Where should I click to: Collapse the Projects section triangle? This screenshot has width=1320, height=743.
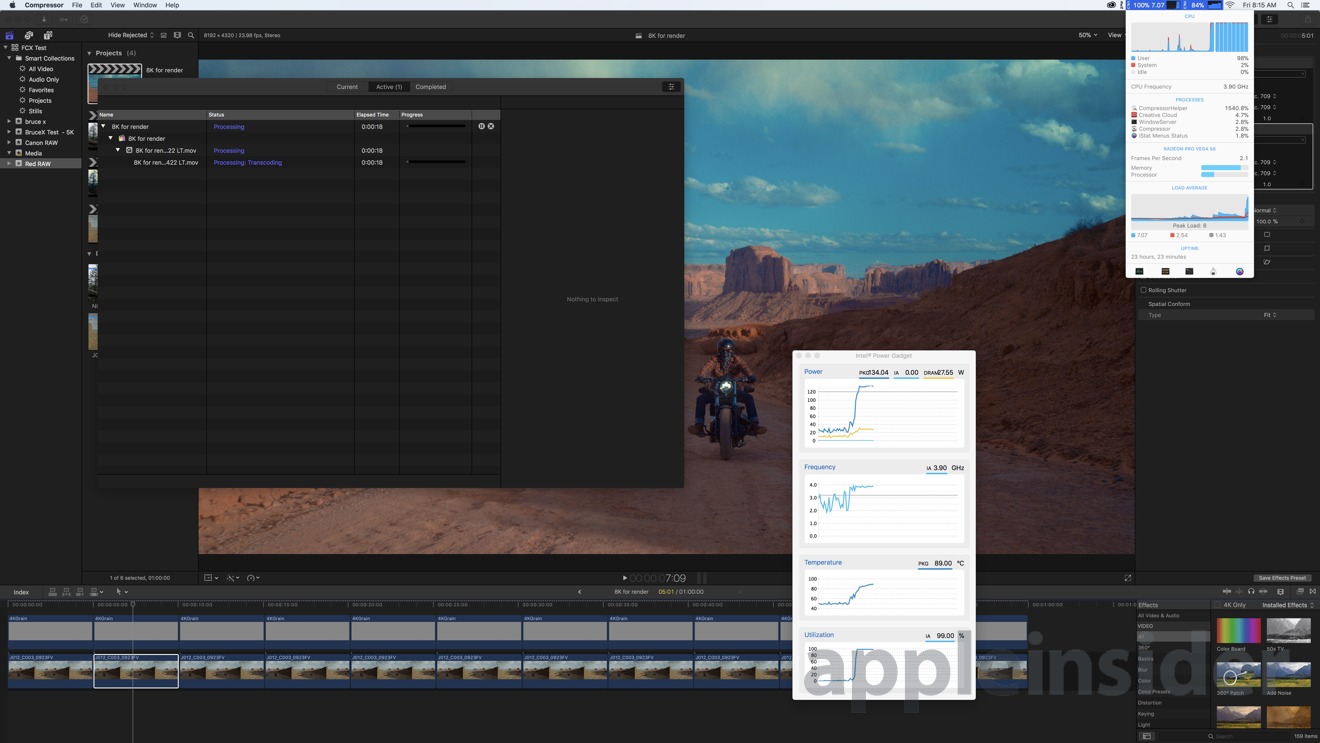(90, 53)
